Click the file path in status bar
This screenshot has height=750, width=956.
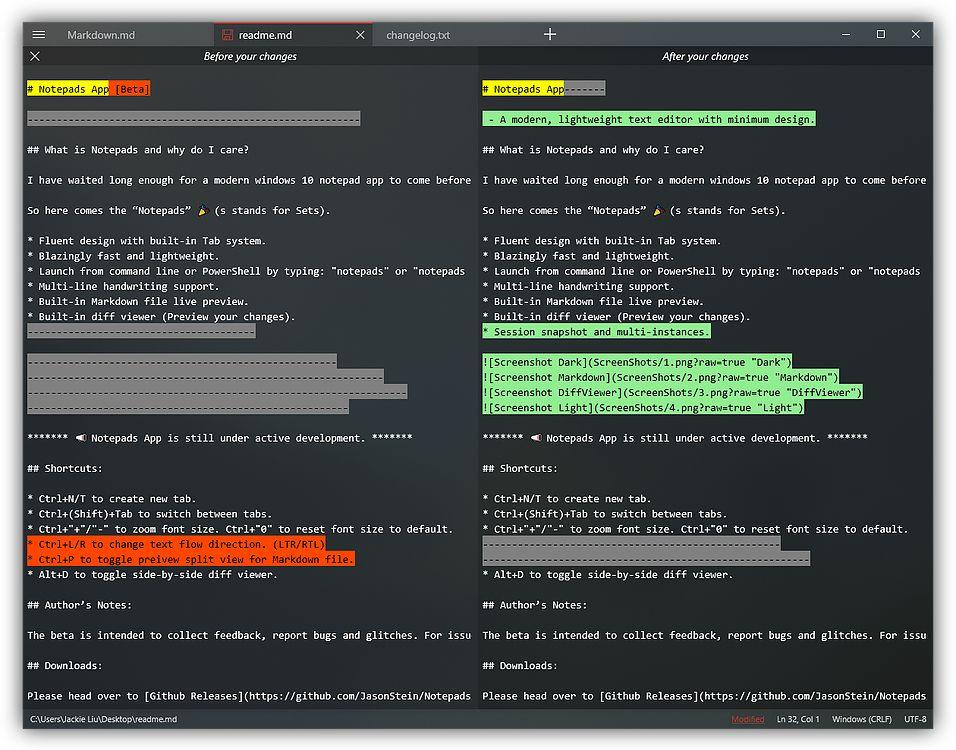click(x=103, y=719)
